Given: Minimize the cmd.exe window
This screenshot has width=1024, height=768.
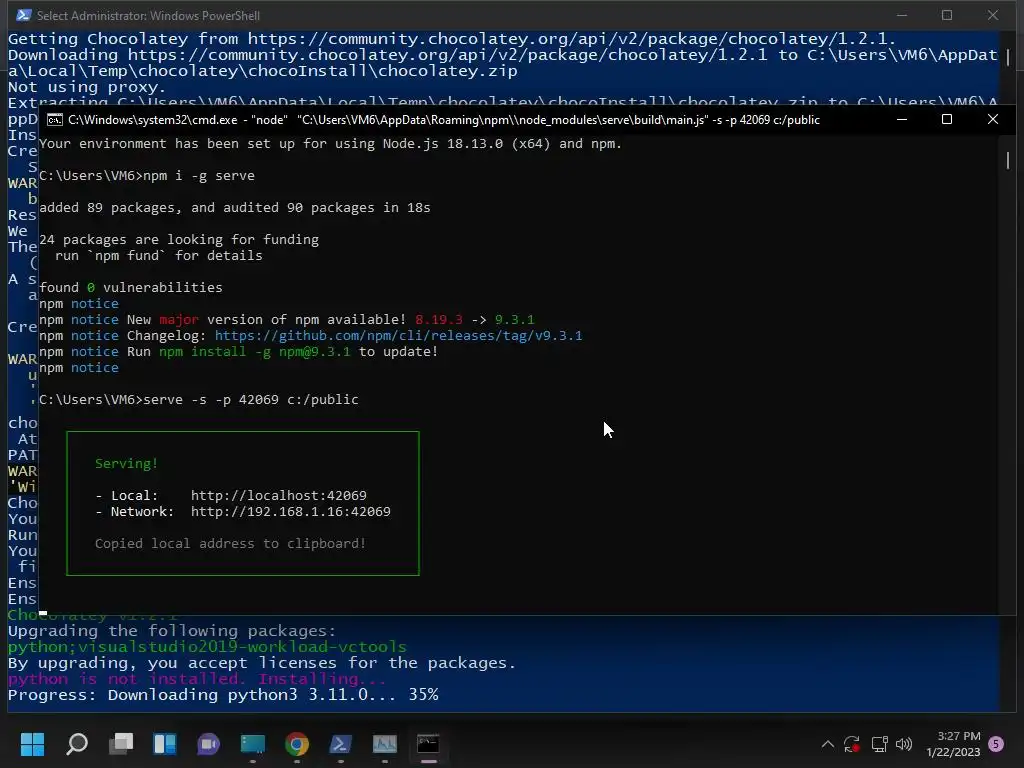Looking at the screenshot, I should click(902, 120).
